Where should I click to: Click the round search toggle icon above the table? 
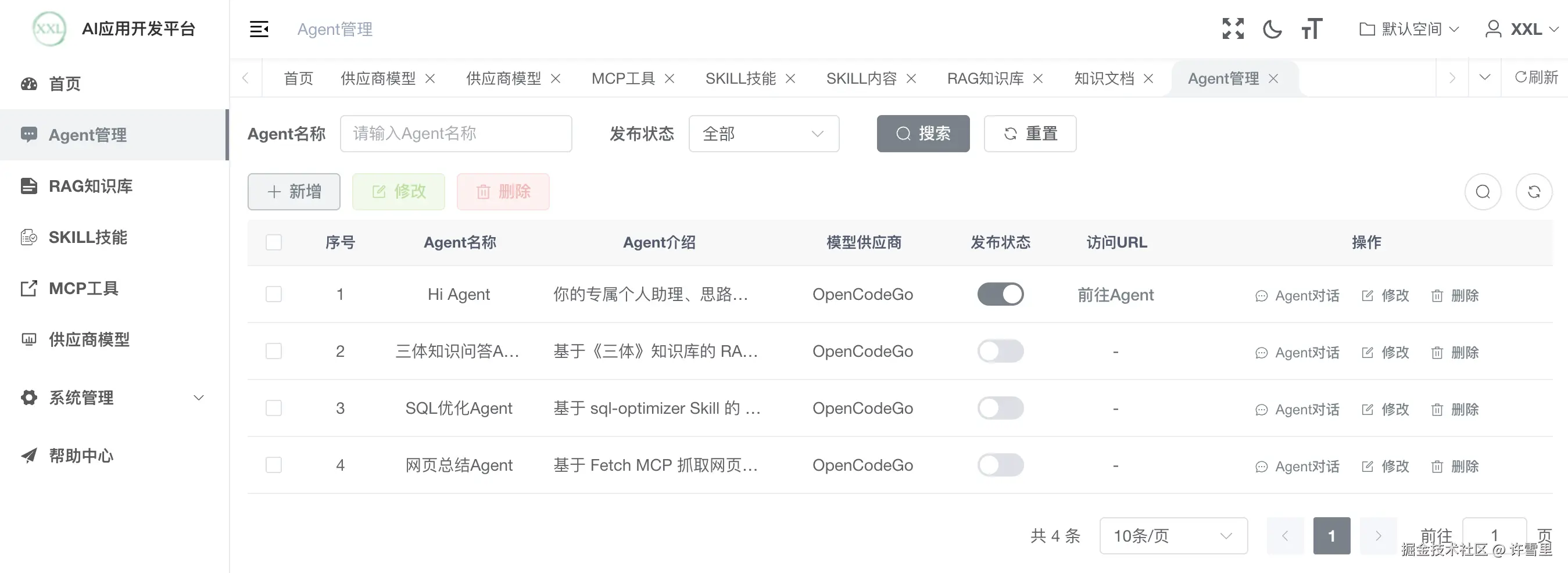point(1483,192)
